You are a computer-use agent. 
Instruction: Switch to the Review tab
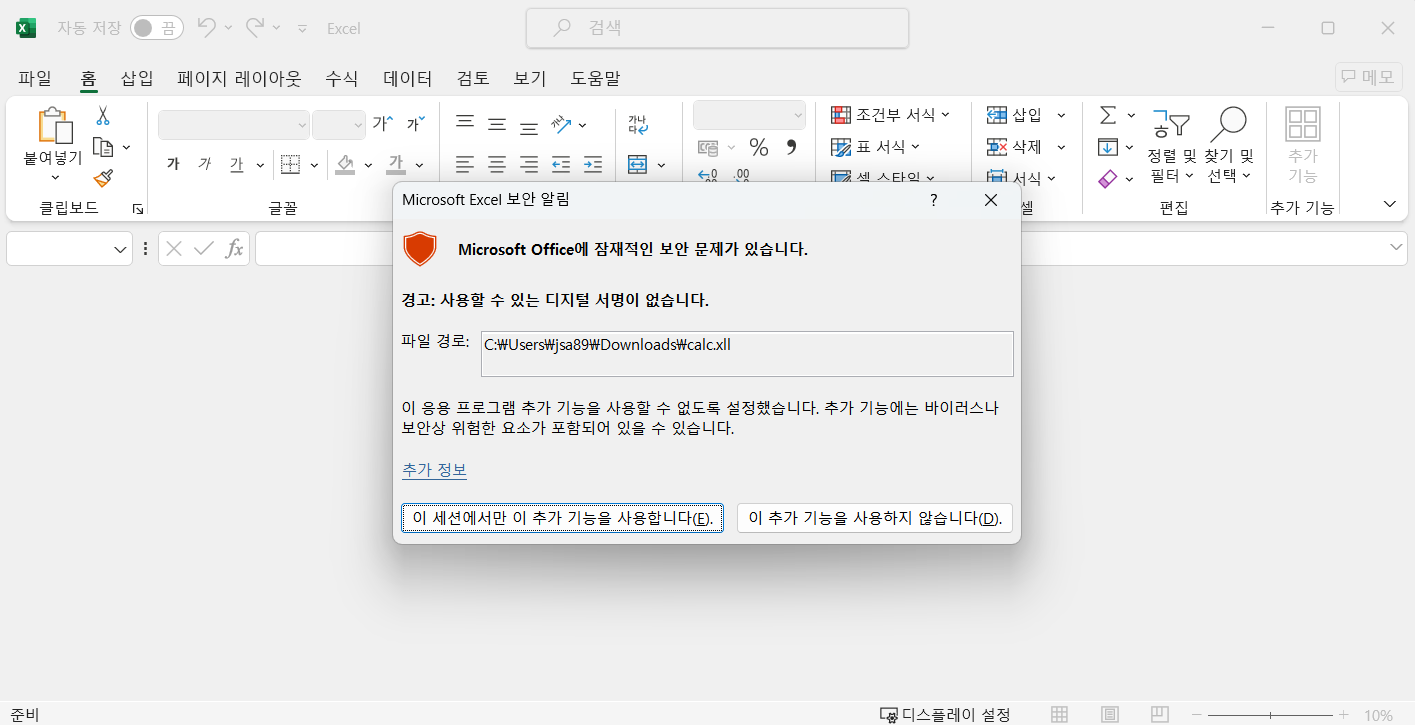click(x=473, y=78)
